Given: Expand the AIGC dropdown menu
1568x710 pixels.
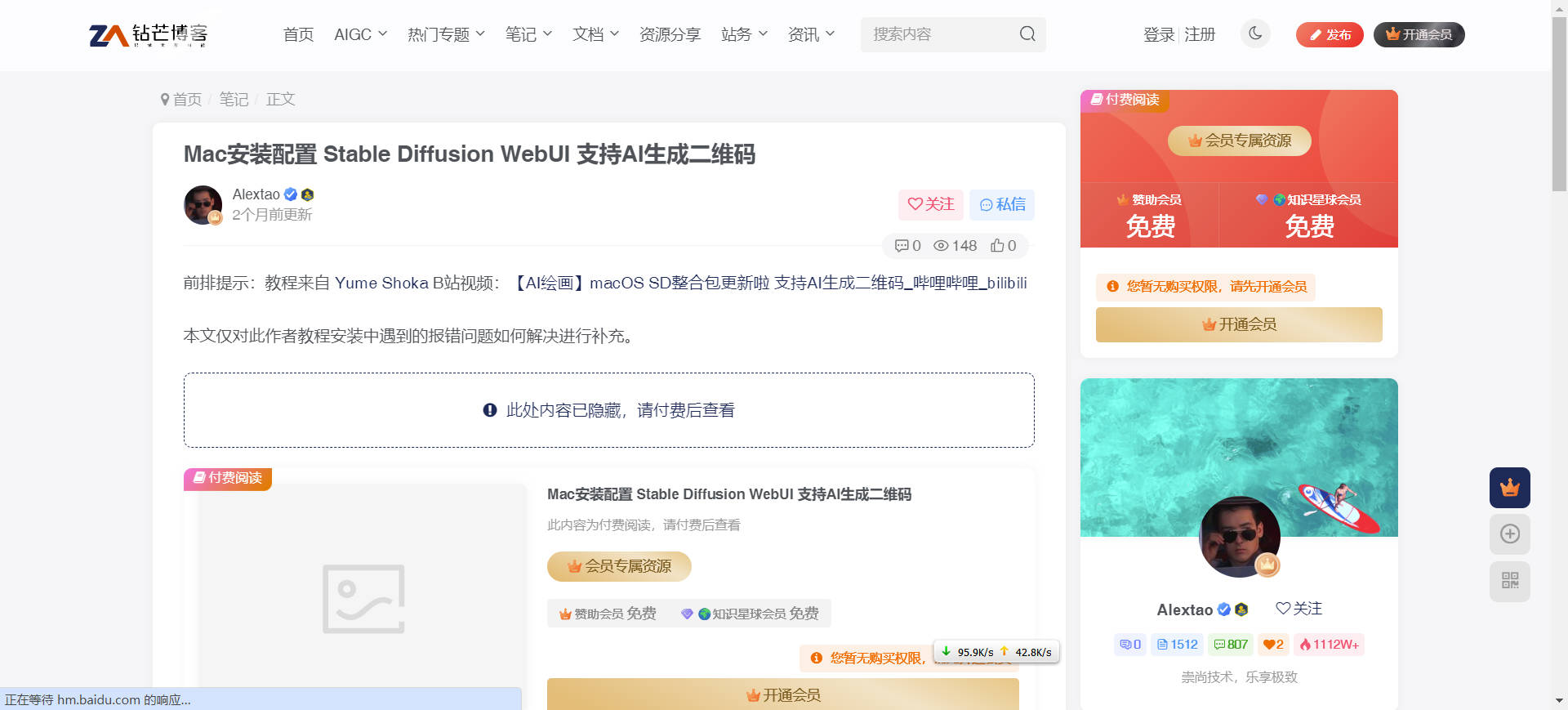Looking at the screenshot, I should pyautogui.click(x=360, y=34).
